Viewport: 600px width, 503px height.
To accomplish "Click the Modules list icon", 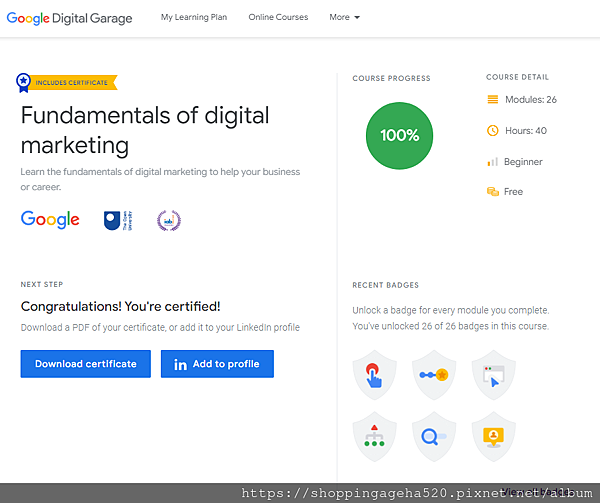I will point(492,99).
